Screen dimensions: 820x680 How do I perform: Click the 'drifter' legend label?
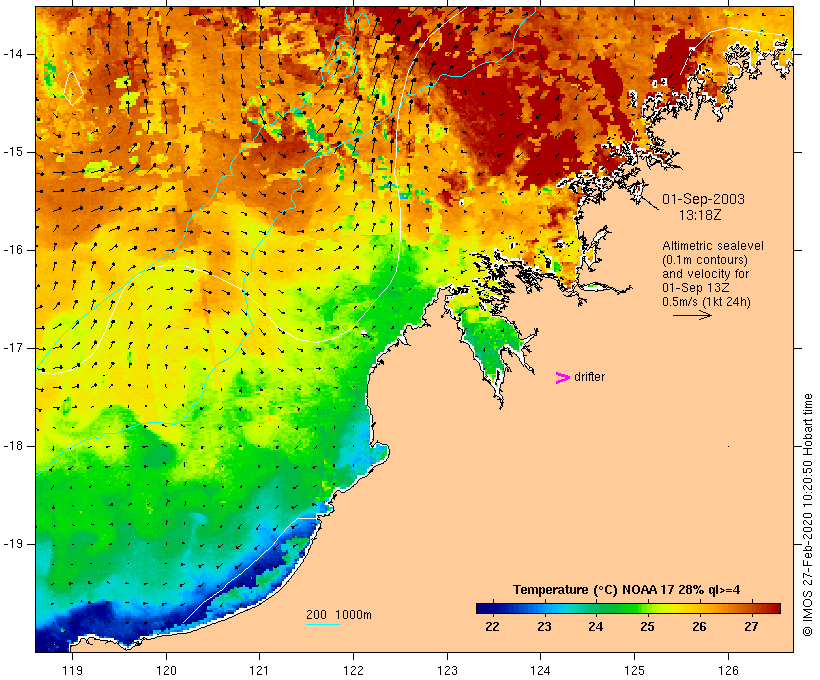point(589,377)
